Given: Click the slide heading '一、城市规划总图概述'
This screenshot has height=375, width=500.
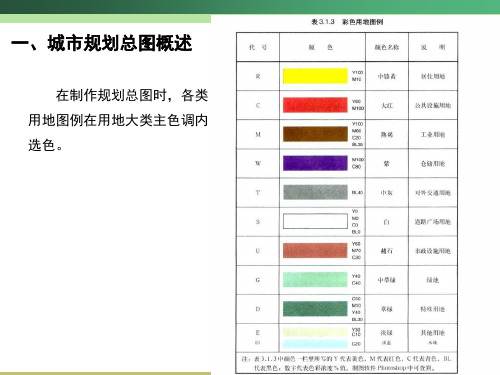Looking at the screenshot, I should (x=102, y=43).
